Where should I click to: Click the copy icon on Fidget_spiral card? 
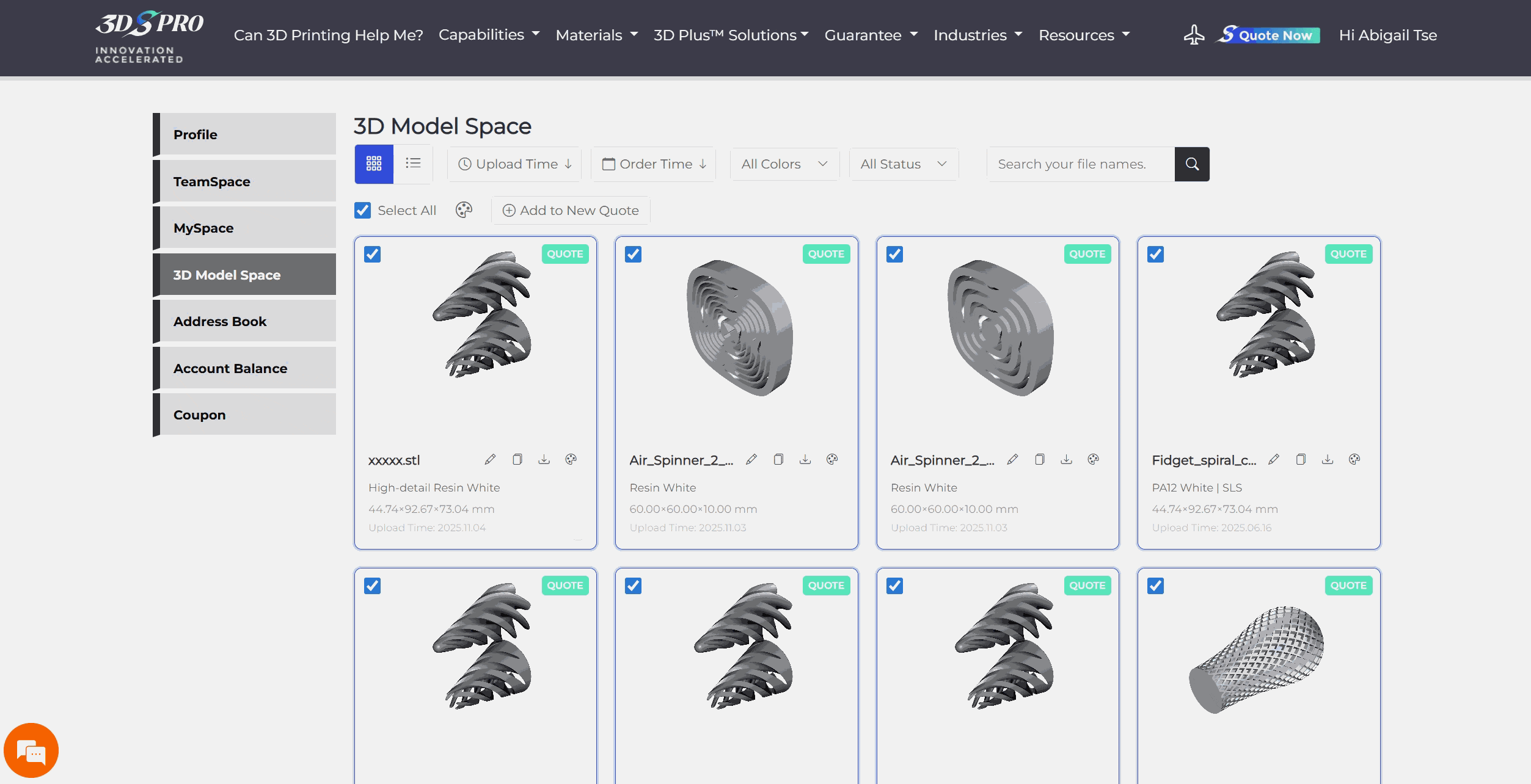coord(1301,459)
